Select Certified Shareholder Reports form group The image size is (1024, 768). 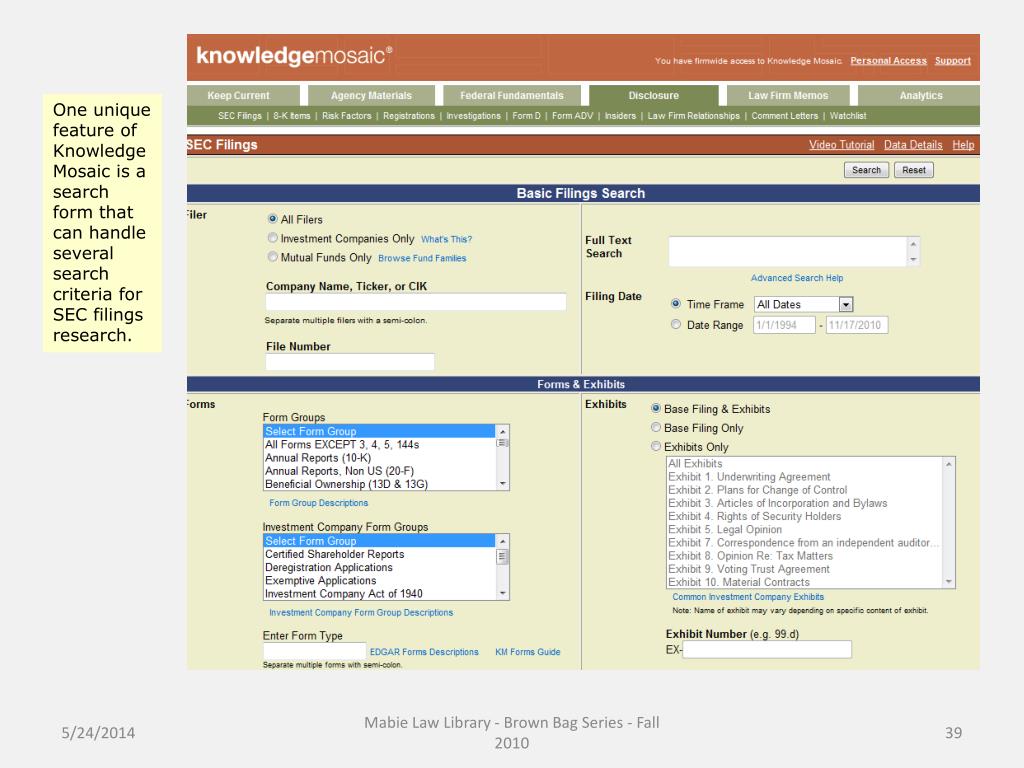click(x=379, y=554)
